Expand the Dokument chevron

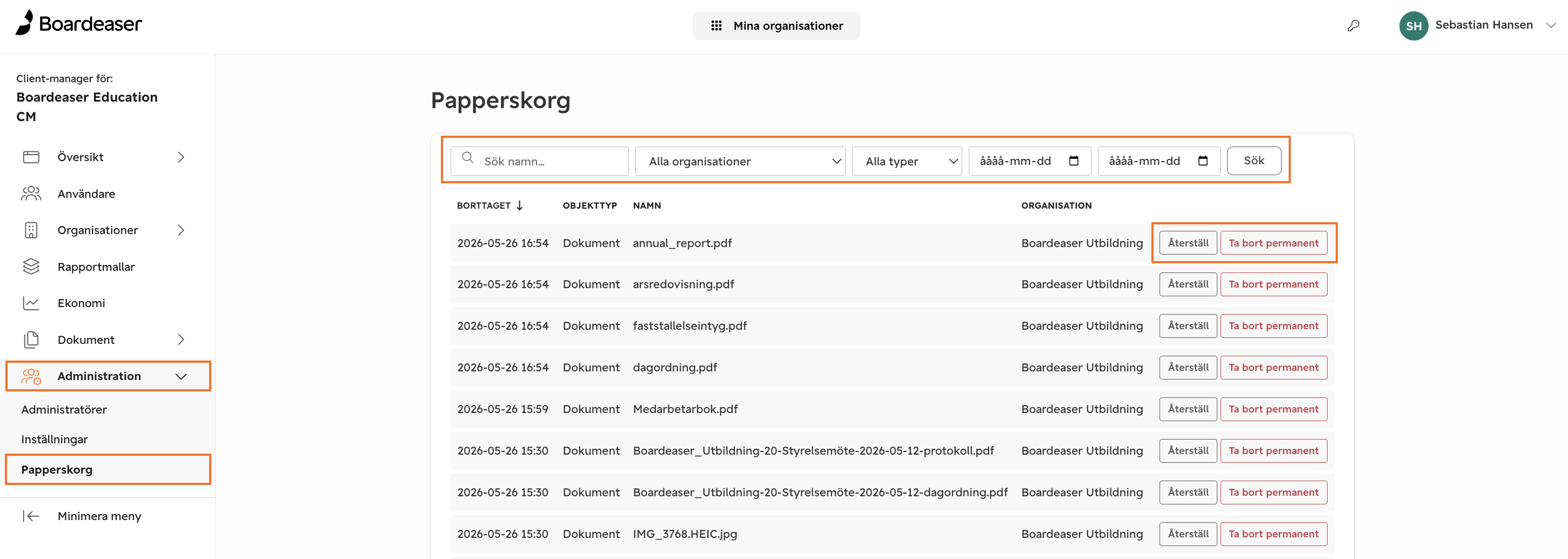tap(181, 340)
